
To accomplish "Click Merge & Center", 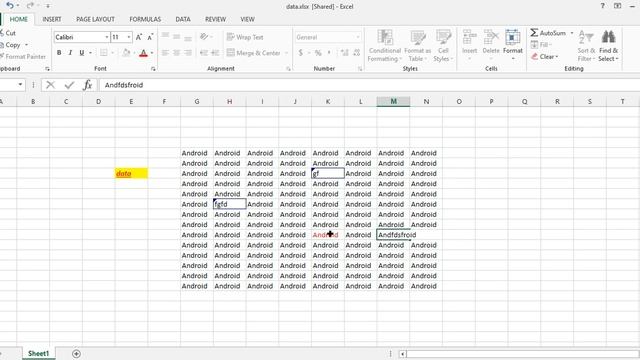I will [x=253, y=53].
